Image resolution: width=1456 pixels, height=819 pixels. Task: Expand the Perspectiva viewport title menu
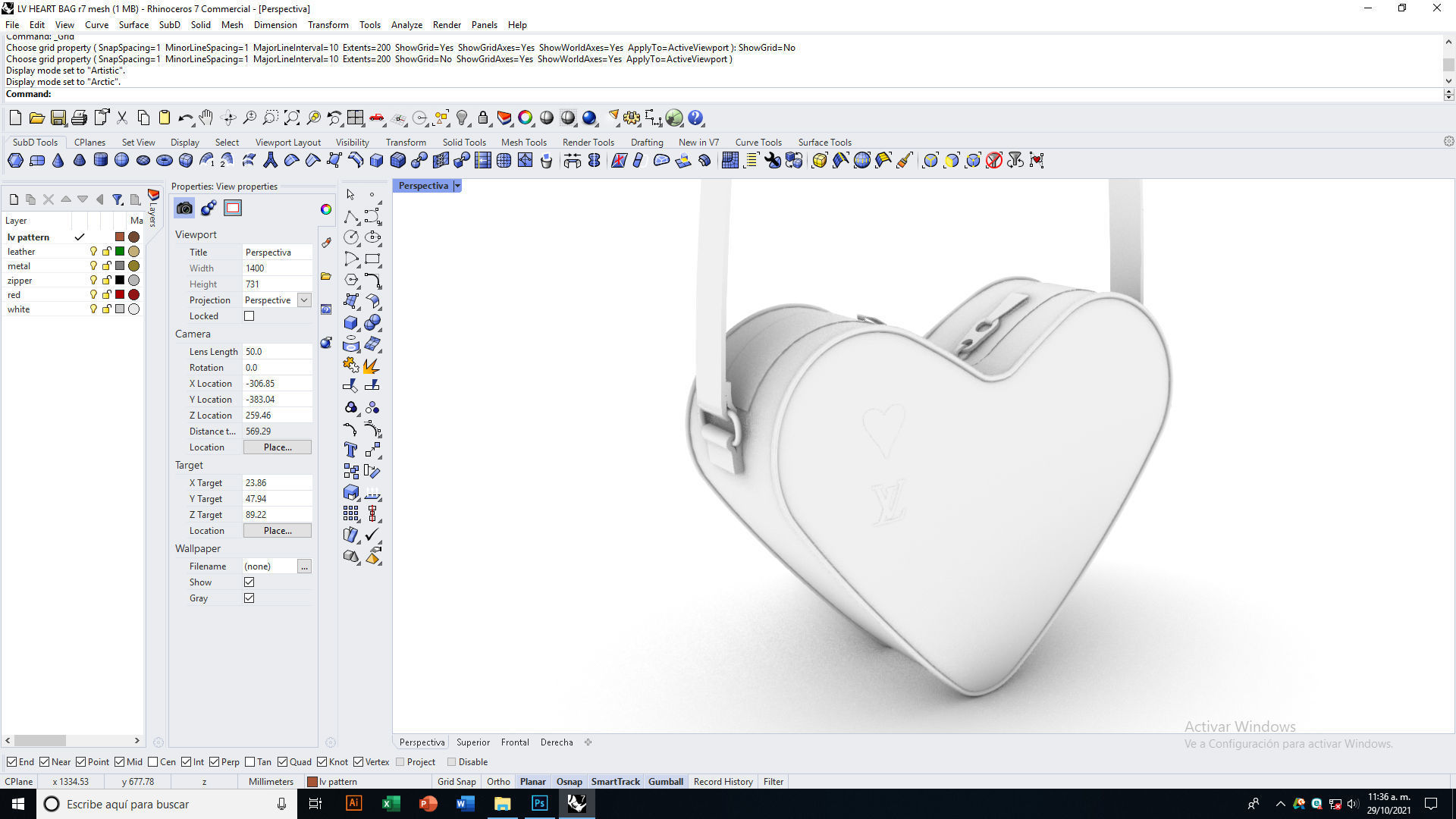(457, 186)
